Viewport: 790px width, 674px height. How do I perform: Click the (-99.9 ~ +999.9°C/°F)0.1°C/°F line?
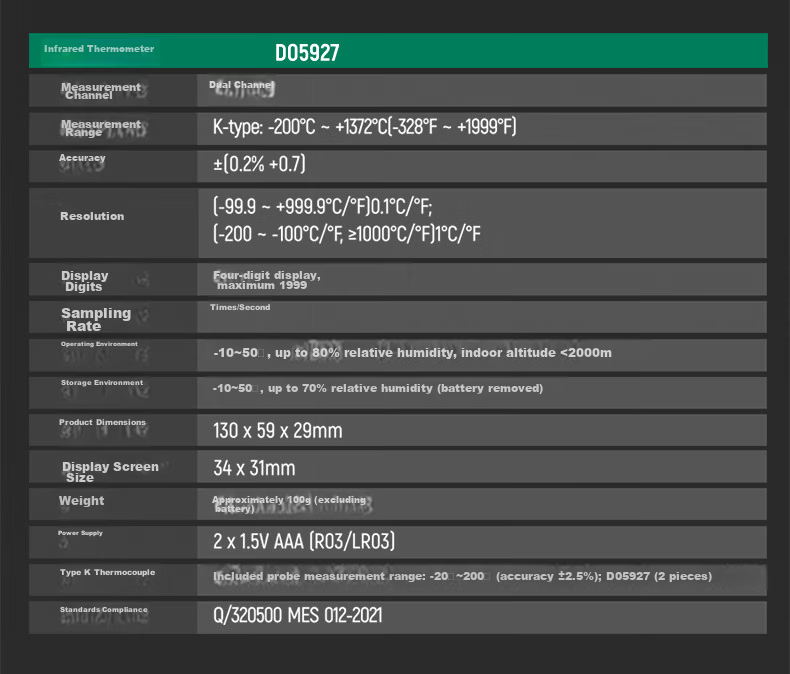(322, 206)
